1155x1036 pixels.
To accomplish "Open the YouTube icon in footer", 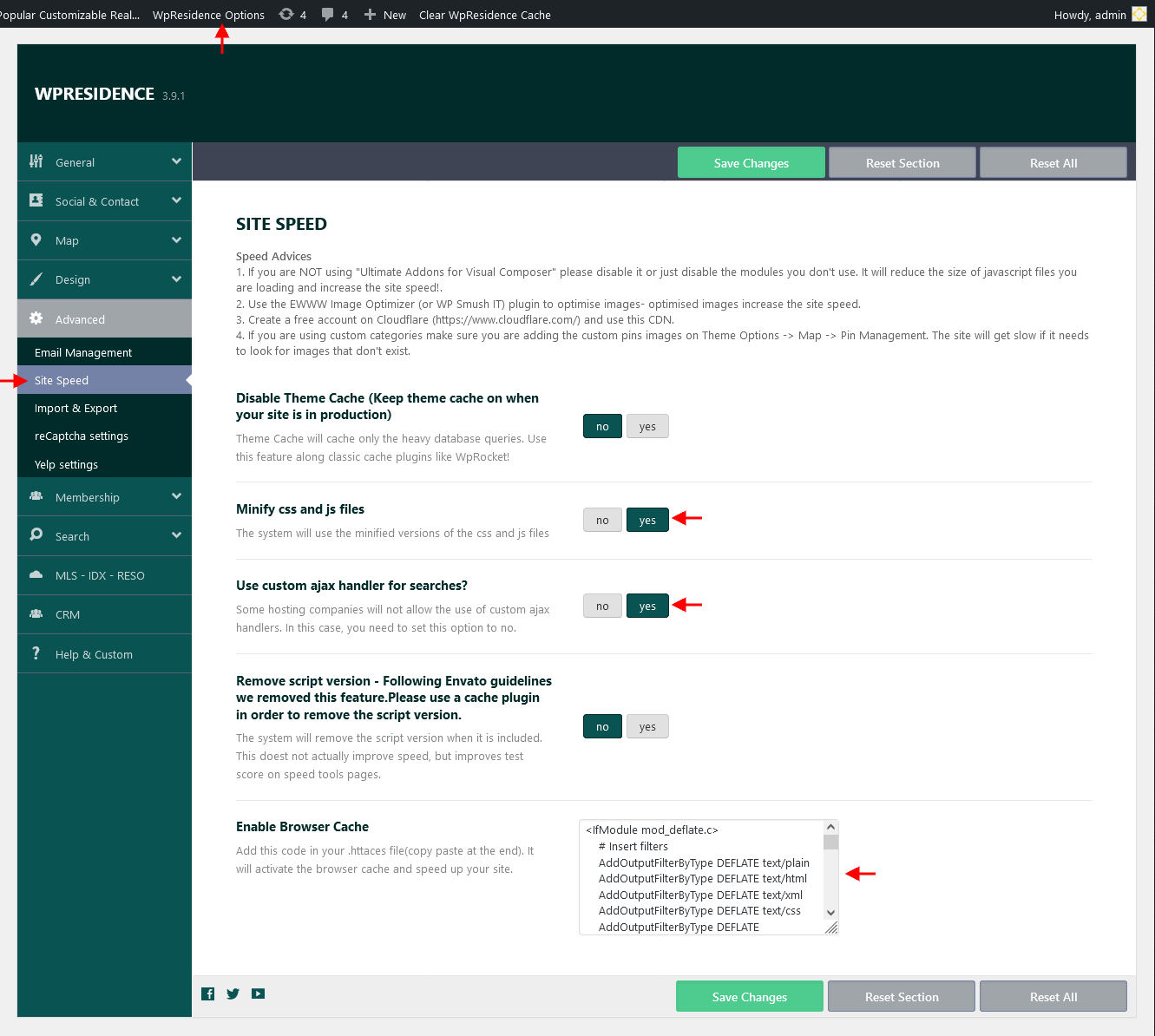I will pyautogui.click(x=259, y=994).
